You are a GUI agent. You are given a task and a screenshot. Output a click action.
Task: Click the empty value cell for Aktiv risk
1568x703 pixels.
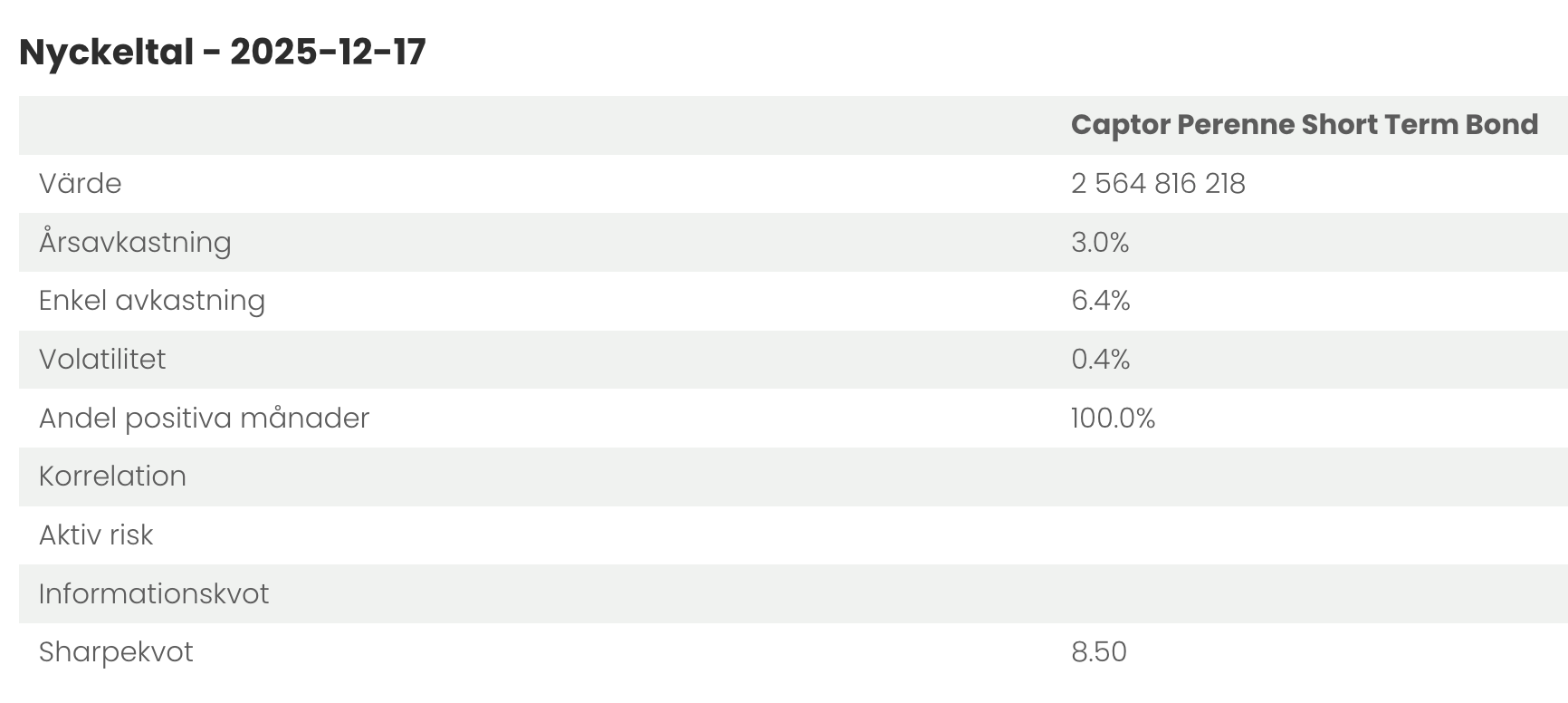coord(1304,535)
